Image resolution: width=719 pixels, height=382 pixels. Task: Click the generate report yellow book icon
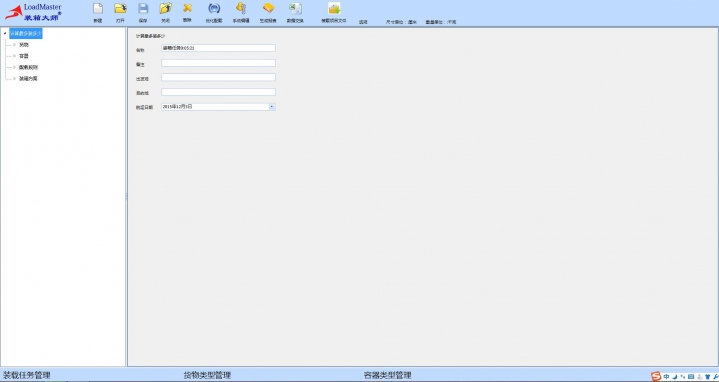[268, 8]
